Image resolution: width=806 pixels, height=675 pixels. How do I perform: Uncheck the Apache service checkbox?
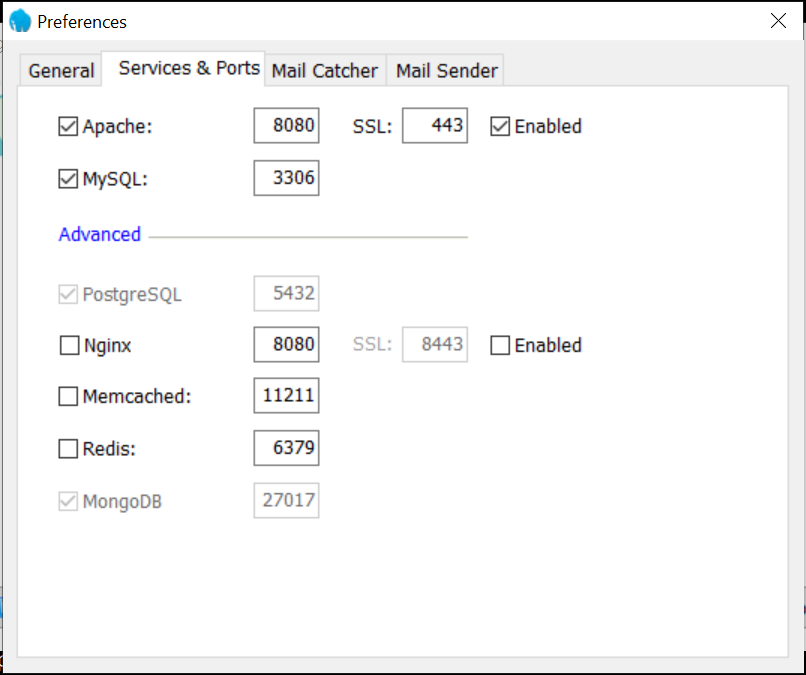coord(68,126)
